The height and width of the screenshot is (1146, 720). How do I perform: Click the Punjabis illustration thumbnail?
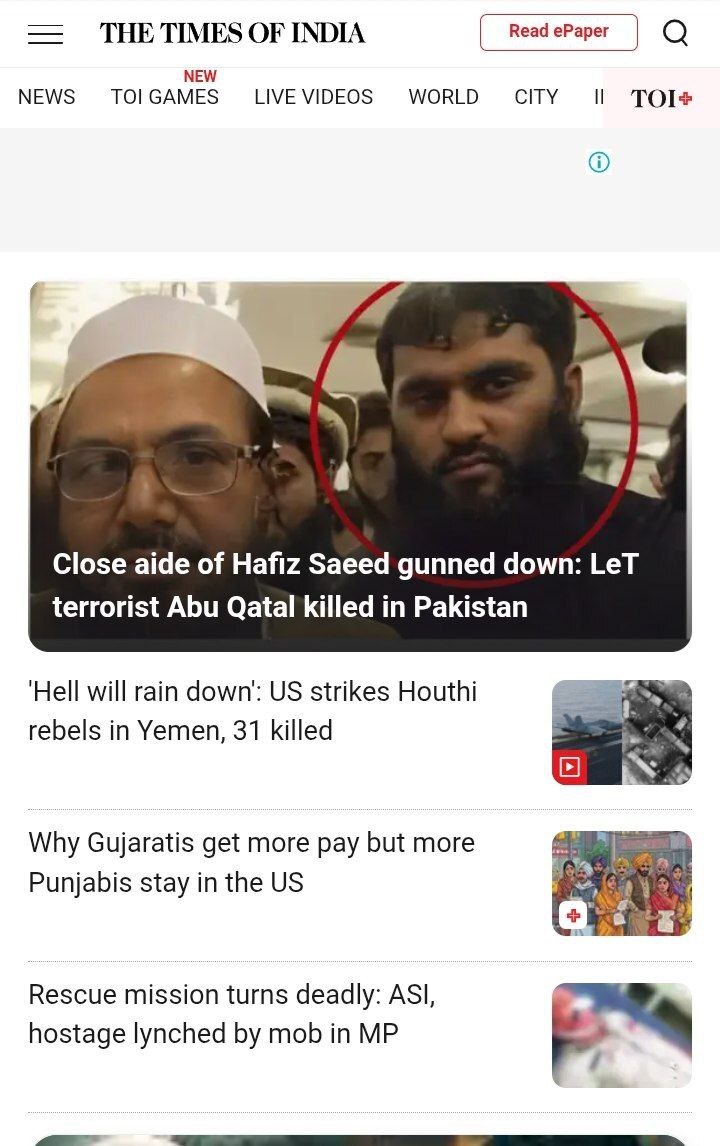(621, 884)
